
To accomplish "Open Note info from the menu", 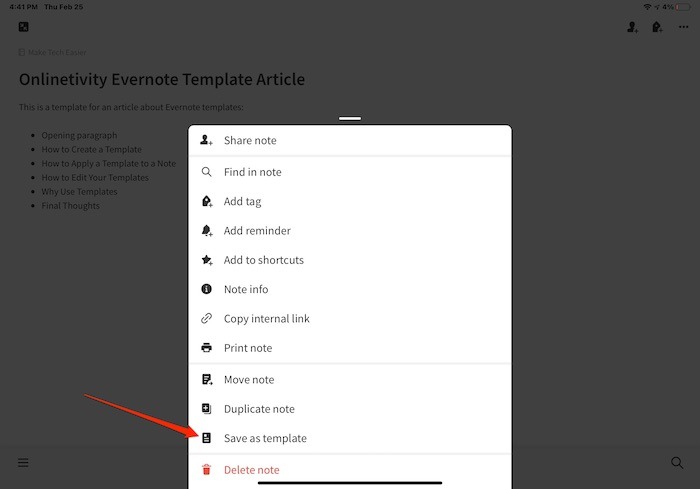I will click(x=350, y=289).
